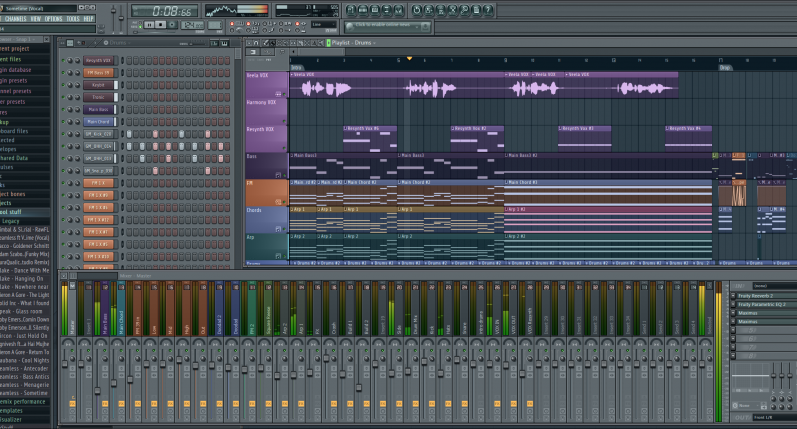
Task: Mute the Main Chord channel using its green LED
Action: [63, 121]
